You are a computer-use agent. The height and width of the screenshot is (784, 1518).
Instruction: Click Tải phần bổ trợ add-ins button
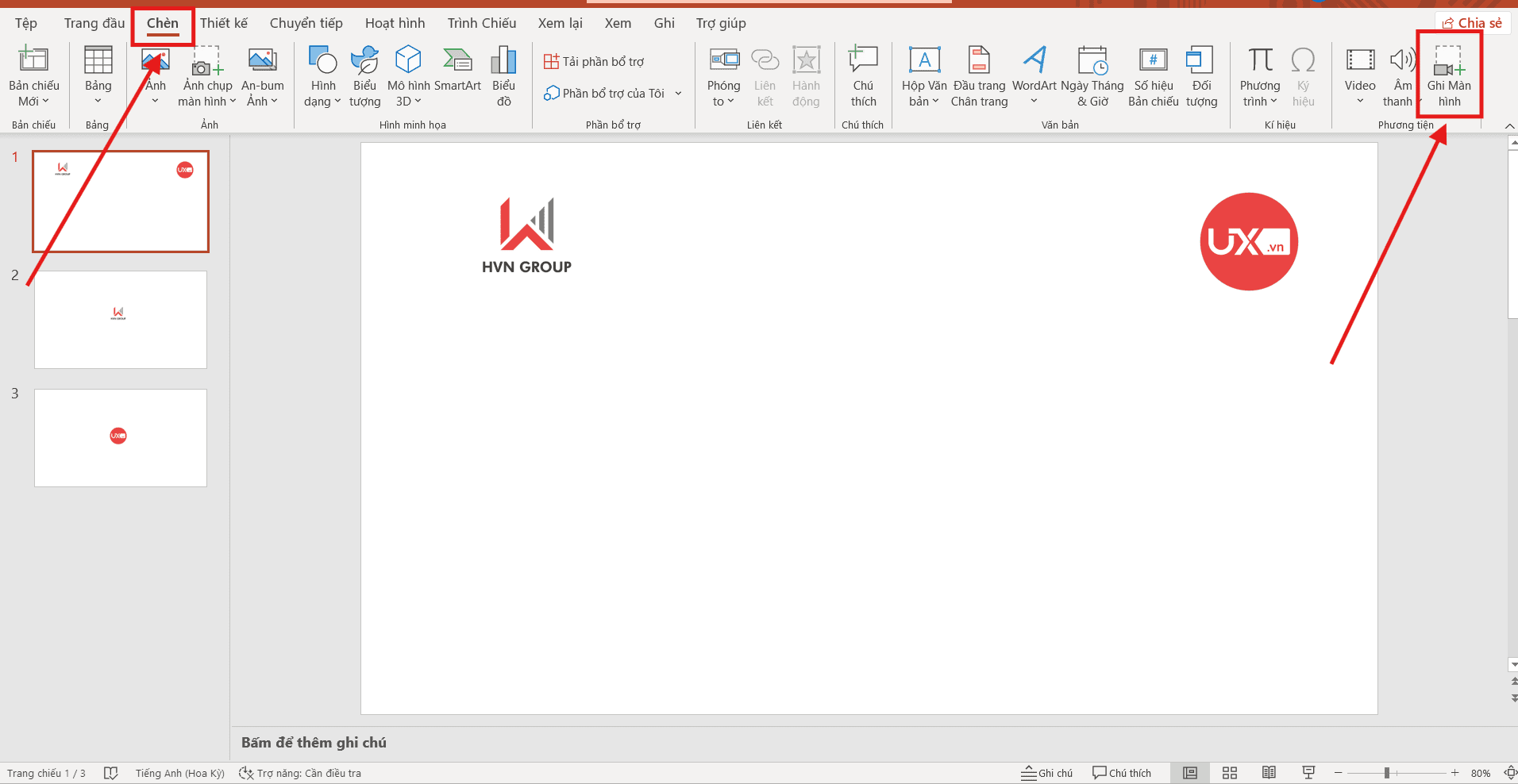pos(594,61)
